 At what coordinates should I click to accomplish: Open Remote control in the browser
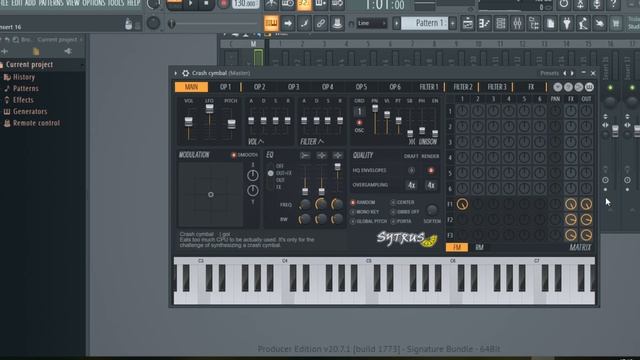click(36, 123)
